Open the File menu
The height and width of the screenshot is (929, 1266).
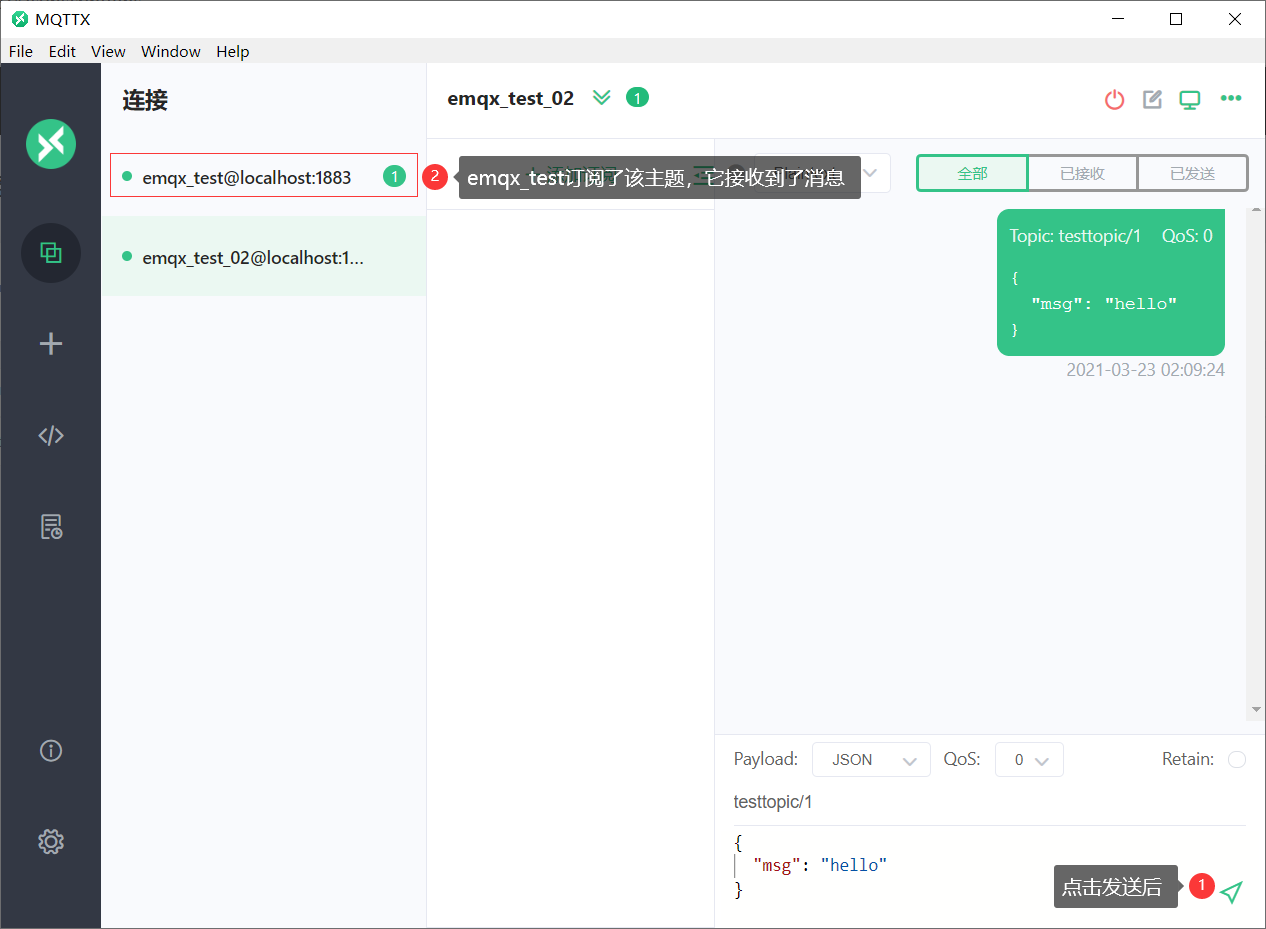[20, 51]
